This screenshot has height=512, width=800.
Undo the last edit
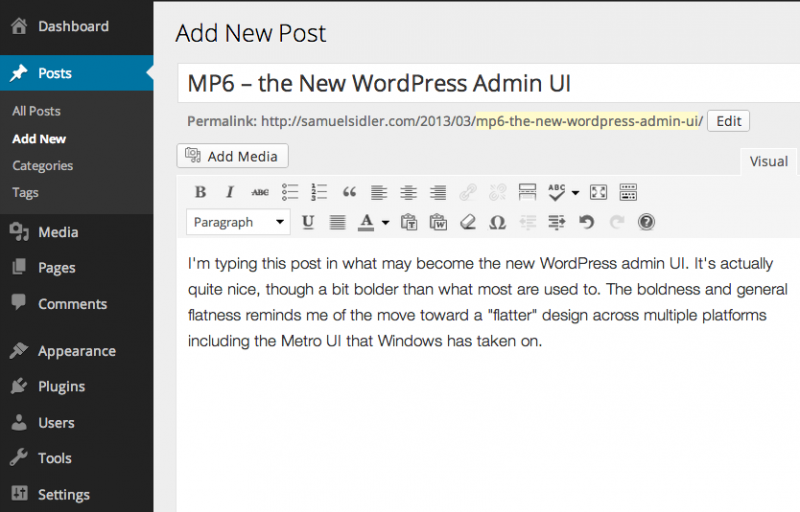(587, 222)
